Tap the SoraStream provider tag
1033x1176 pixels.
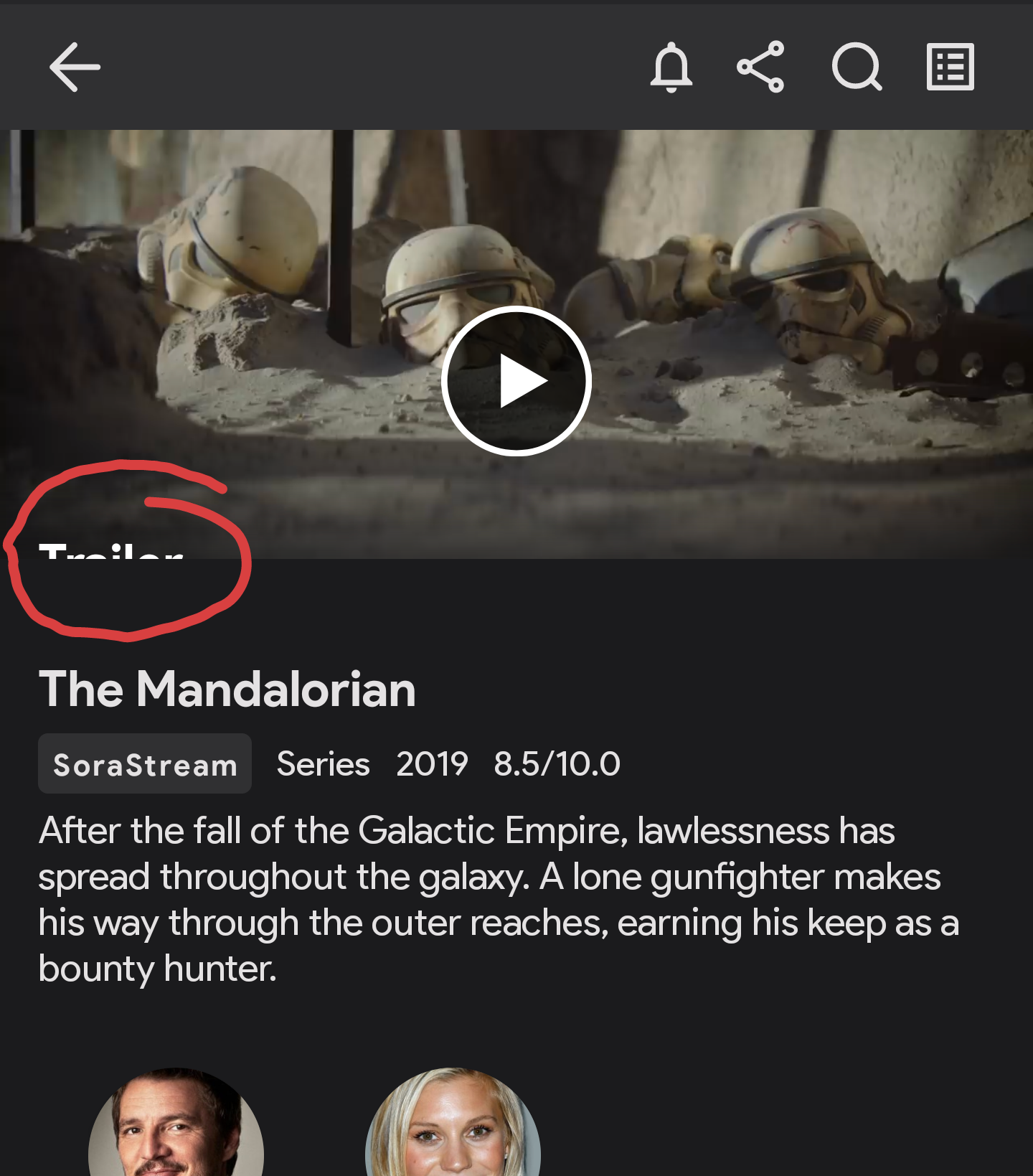coord(145,763)
